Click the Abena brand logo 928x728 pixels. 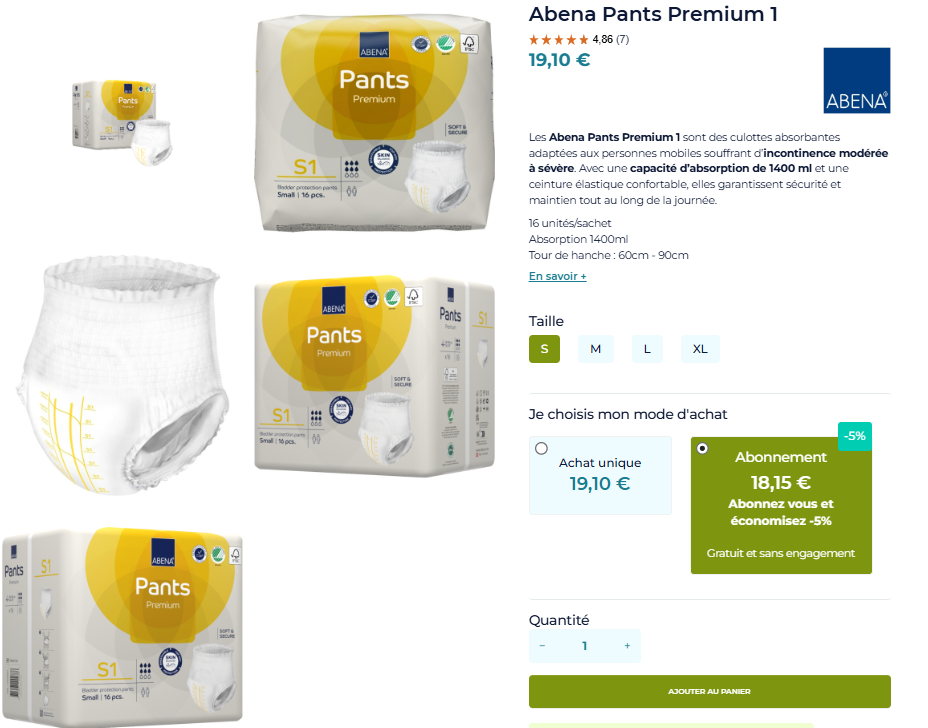[856, 80]
